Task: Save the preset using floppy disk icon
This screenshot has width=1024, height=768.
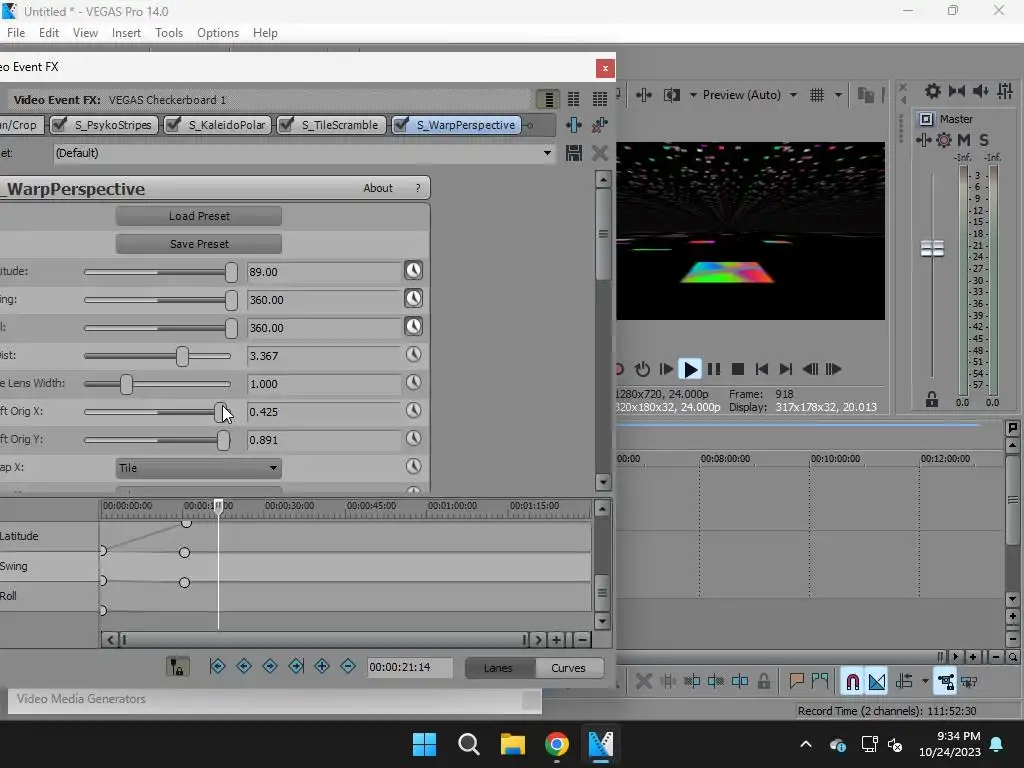Action: (574, 153)
